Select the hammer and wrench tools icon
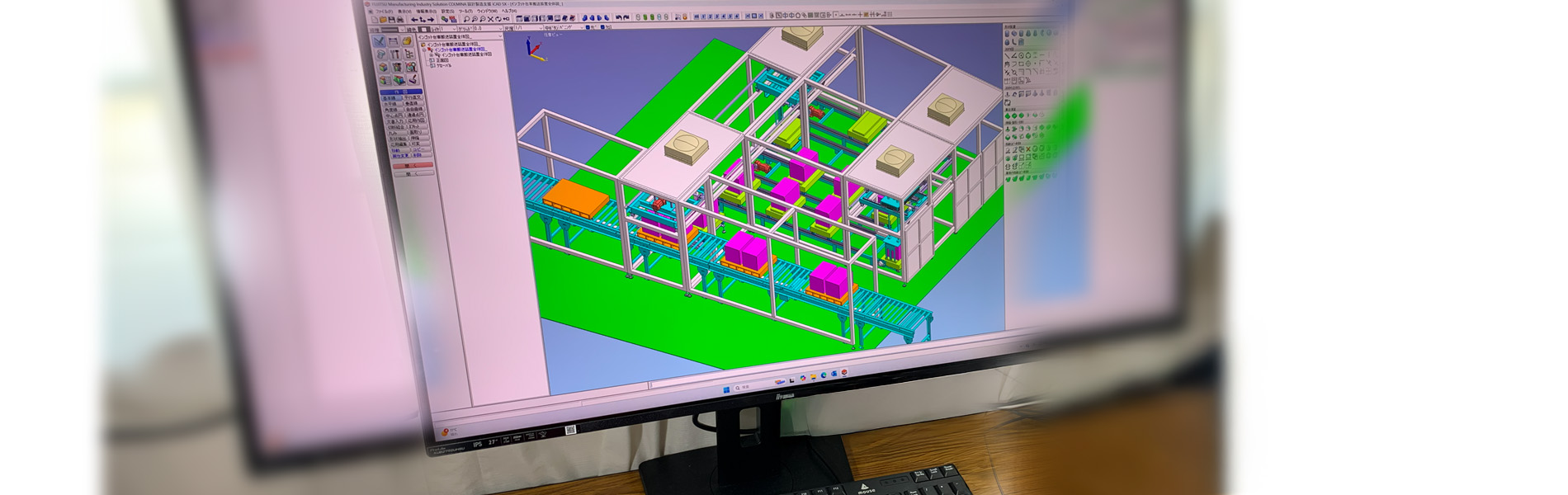 395,54
